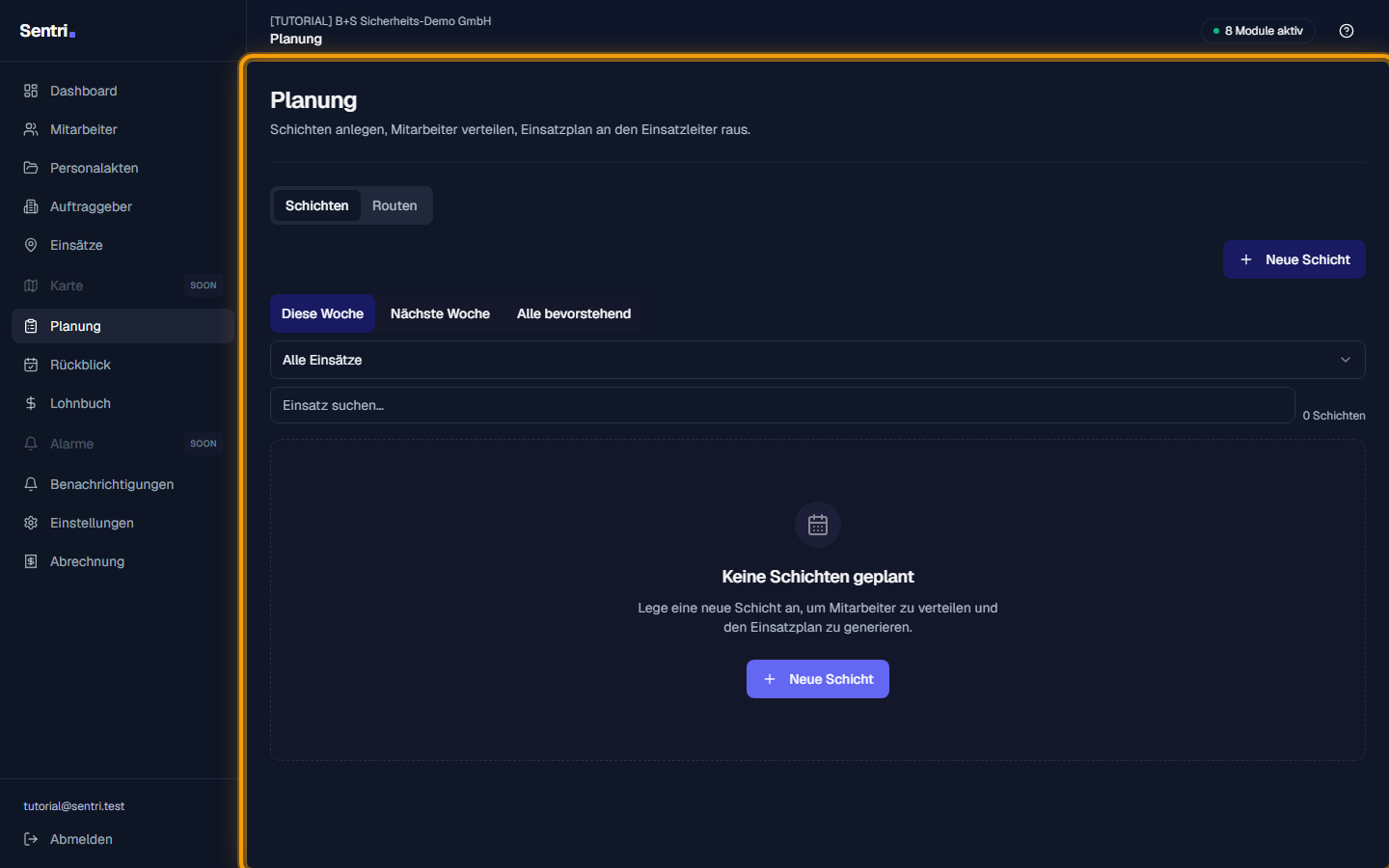This screenshot has height=868, width=1389.
Task: Open the help question mark icon
Action: tap(1347, 31)
